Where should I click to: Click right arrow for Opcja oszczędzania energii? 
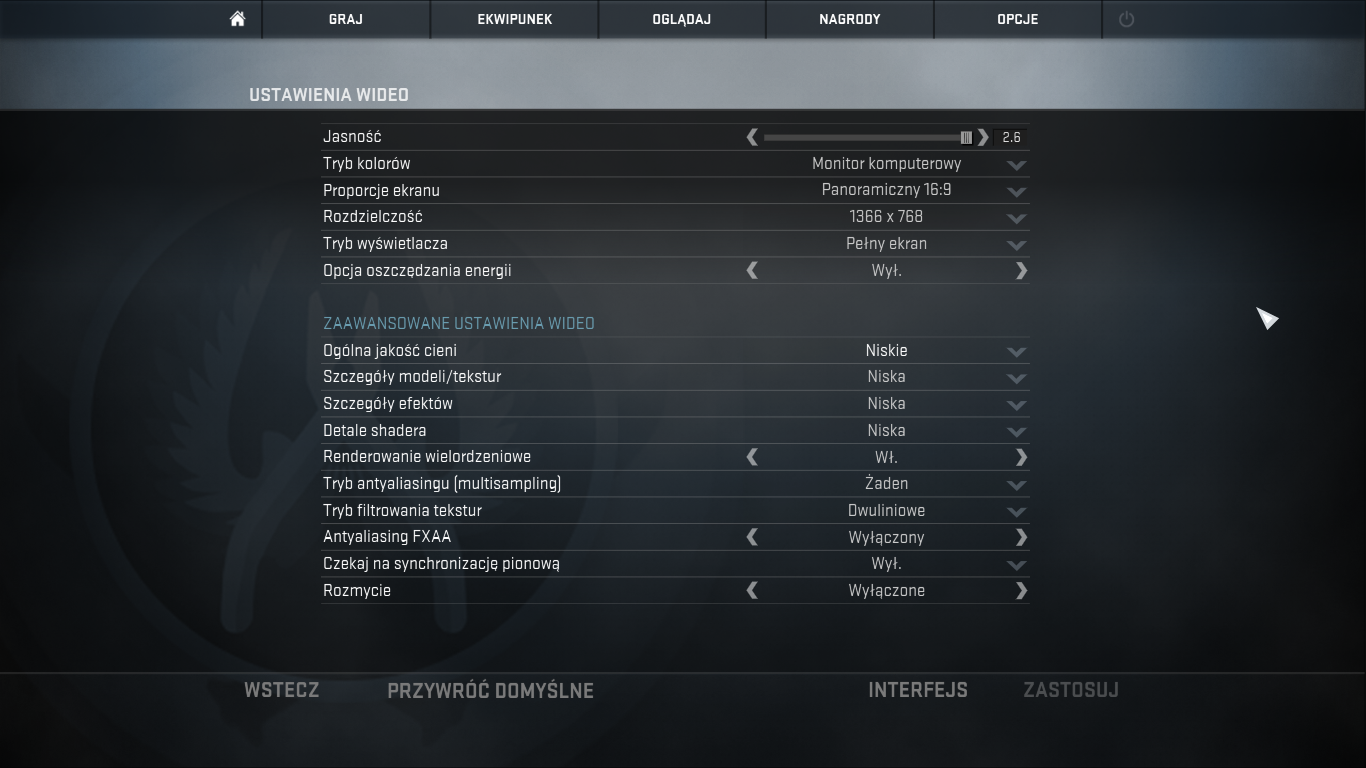1021,270
